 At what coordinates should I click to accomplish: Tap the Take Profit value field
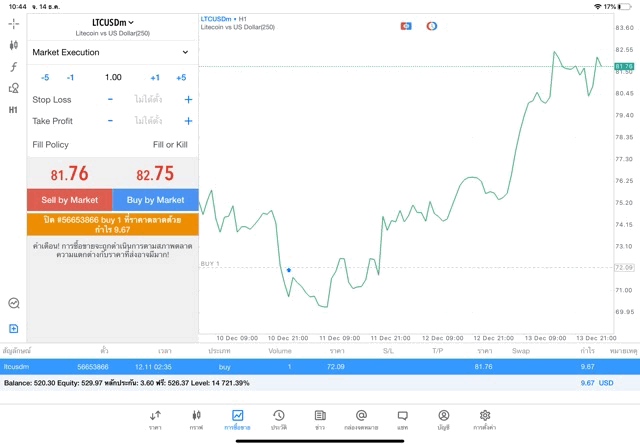point(149,121)
